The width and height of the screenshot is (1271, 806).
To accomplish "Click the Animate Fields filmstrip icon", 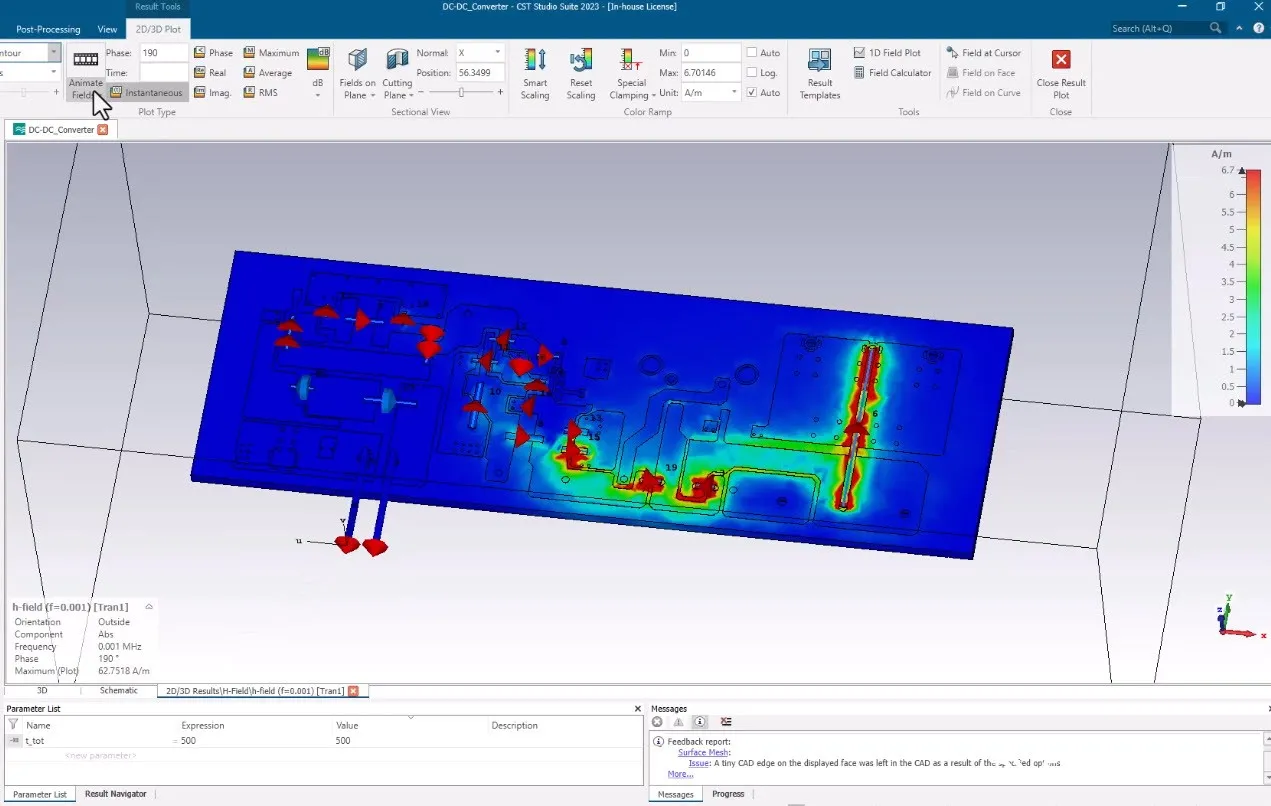I will point(85,60).
